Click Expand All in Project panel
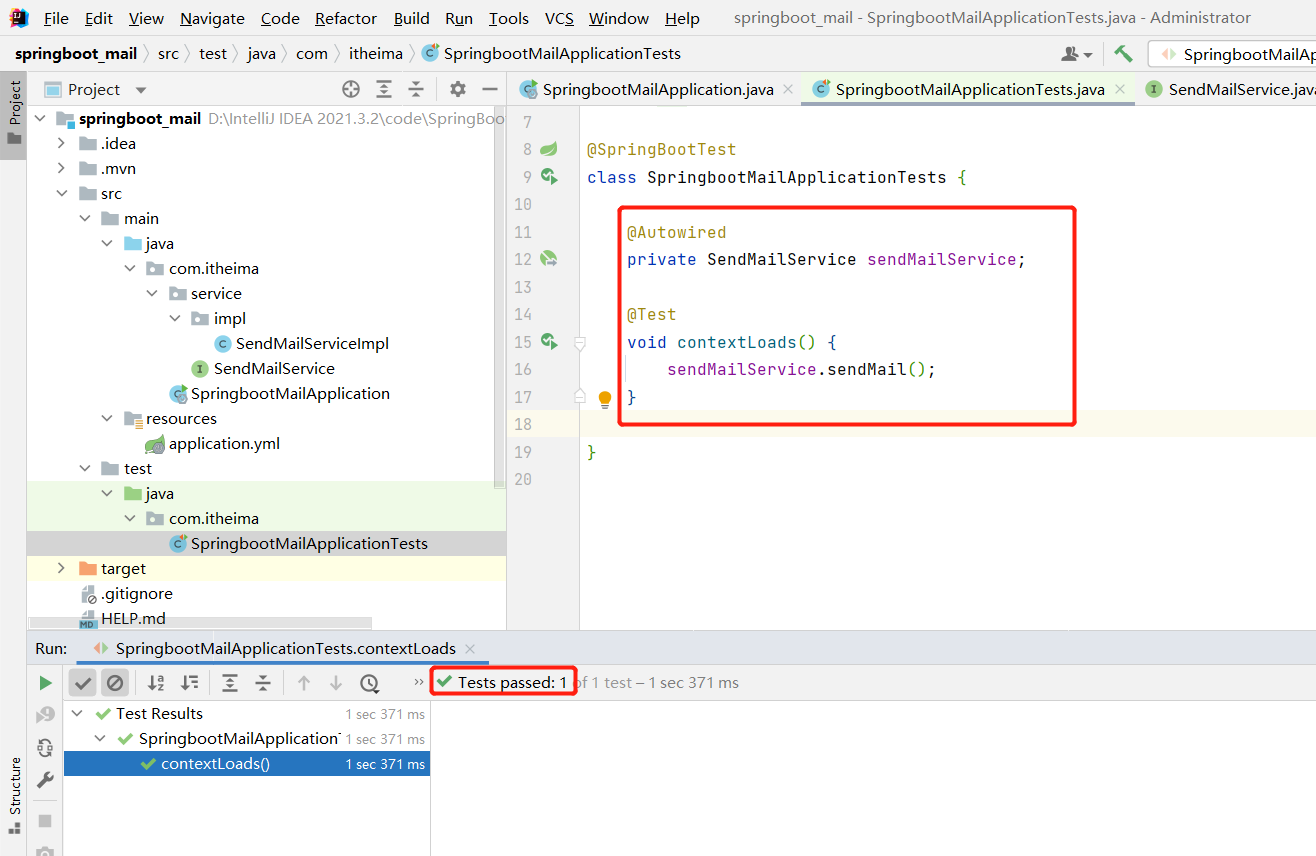 pyautogui.click(x=384, y=89)
